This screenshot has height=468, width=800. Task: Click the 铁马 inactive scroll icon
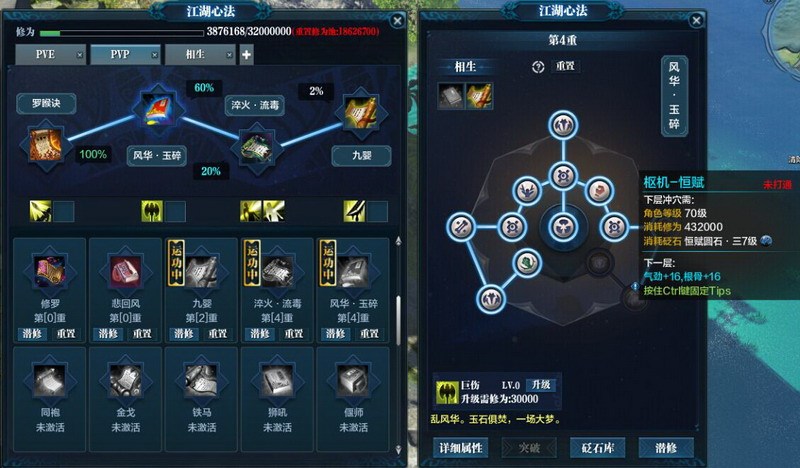[x=201, y=381]
